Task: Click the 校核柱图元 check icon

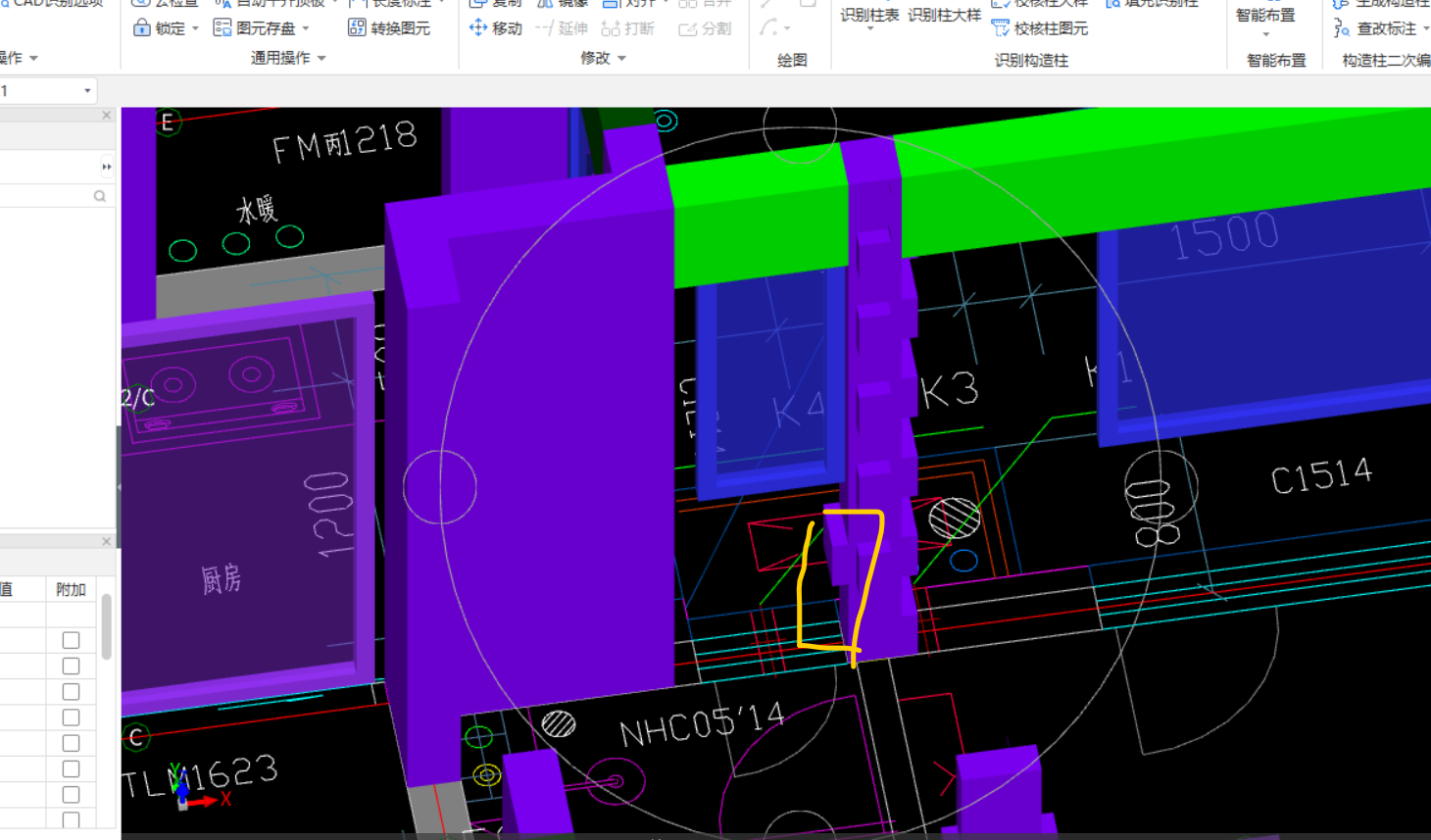Action: click(x=1001, y=27)
